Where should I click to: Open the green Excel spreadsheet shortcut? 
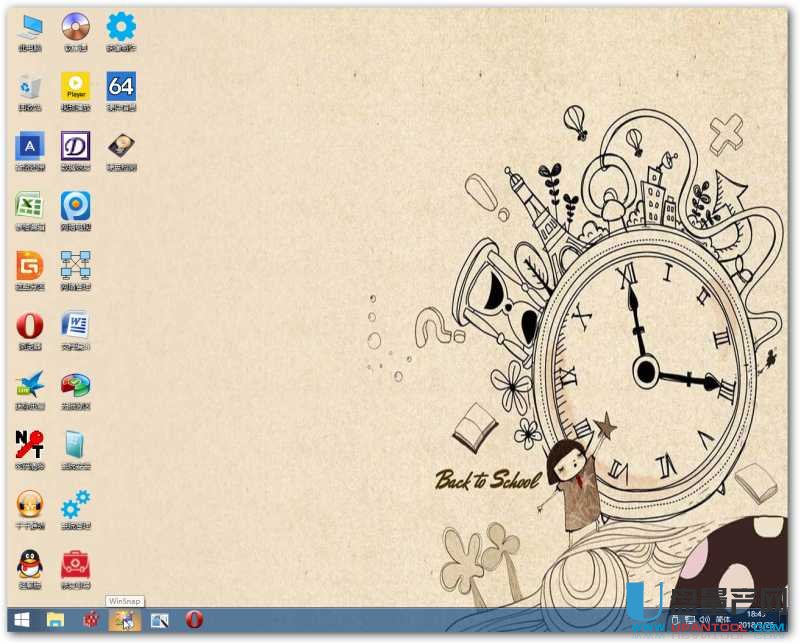tap(30, 207)
